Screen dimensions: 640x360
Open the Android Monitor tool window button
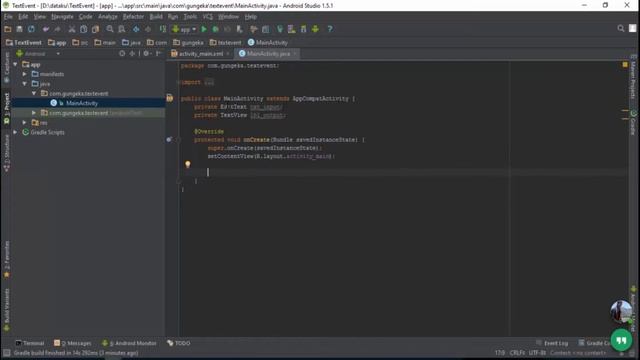coord(129,343)
